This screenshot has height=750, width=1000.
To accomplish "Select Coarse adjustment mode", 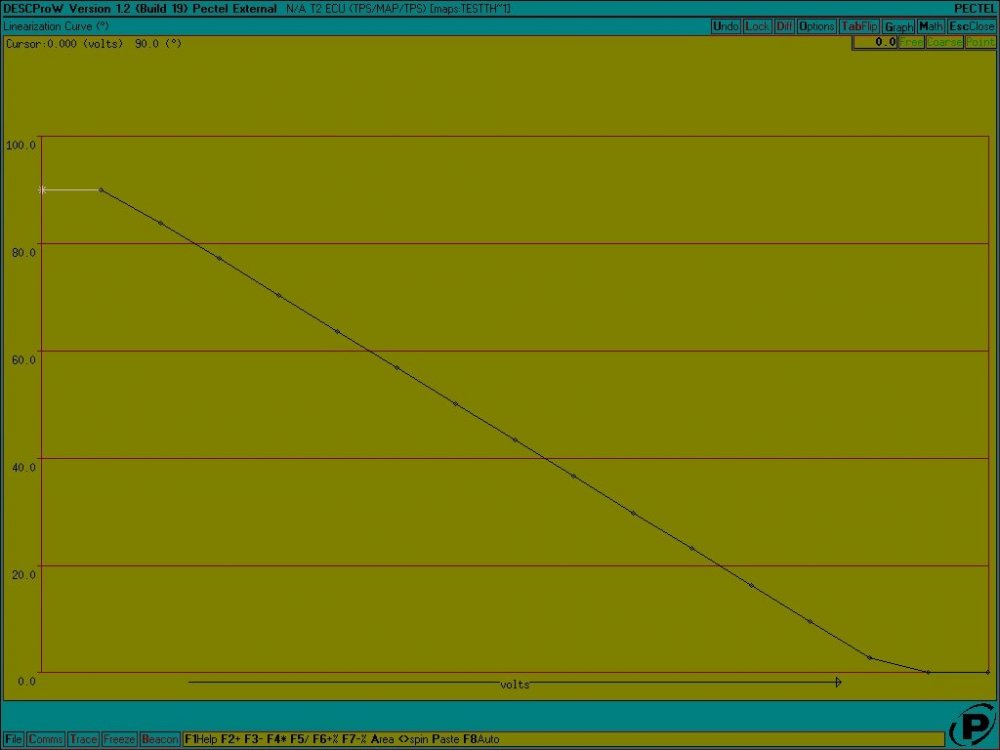I will point(942,43).
